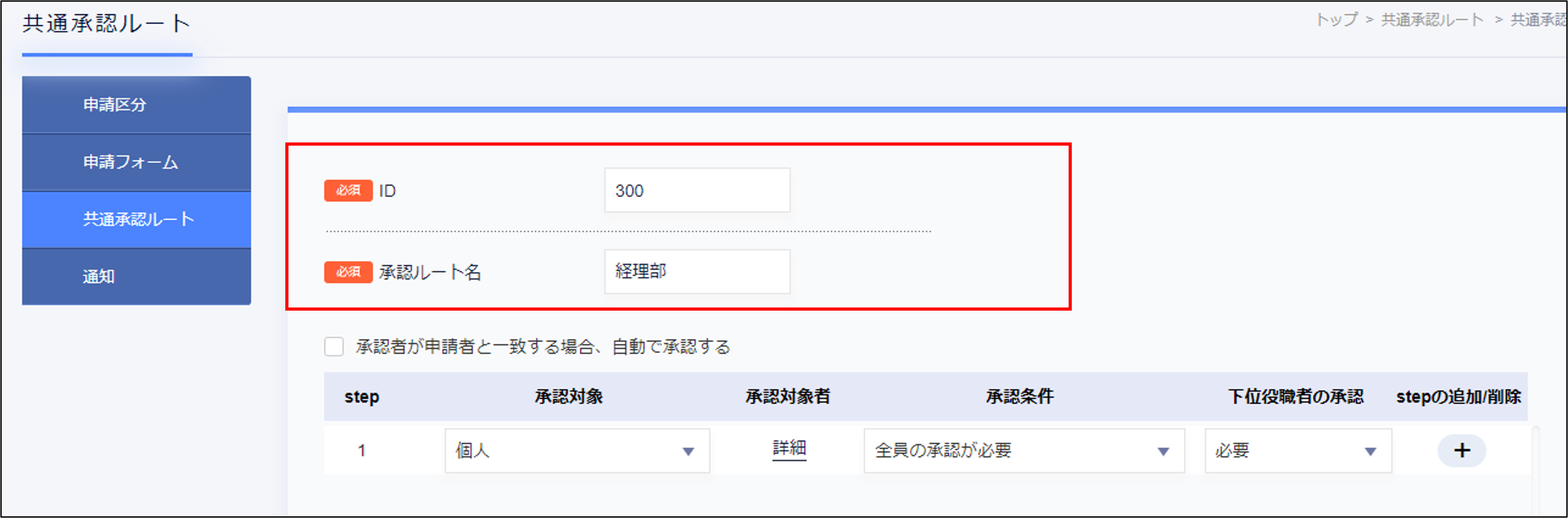Screen dimensions: 1568x518
Task: Select 申請フォーム in the side menu
Action: point(137,162)
